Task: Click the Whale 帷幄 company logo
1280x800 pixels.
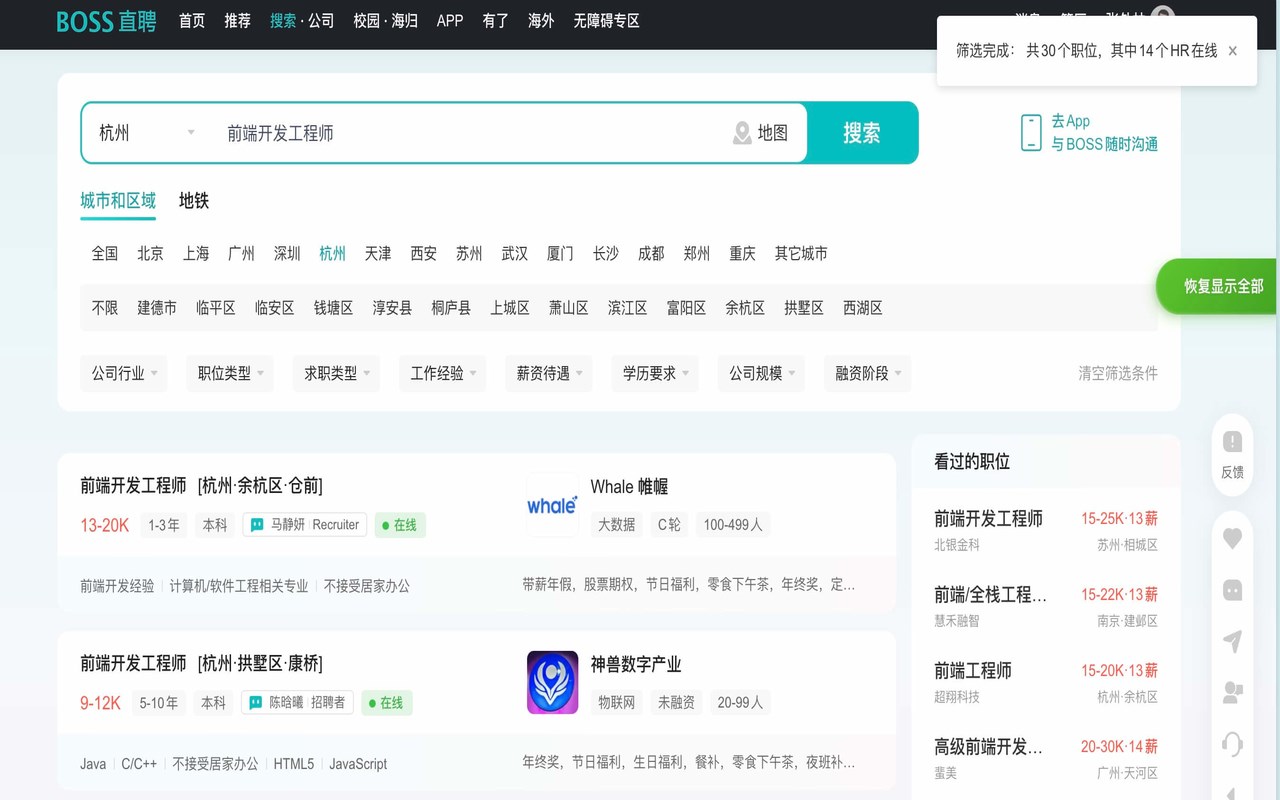Action: point(552,505)
